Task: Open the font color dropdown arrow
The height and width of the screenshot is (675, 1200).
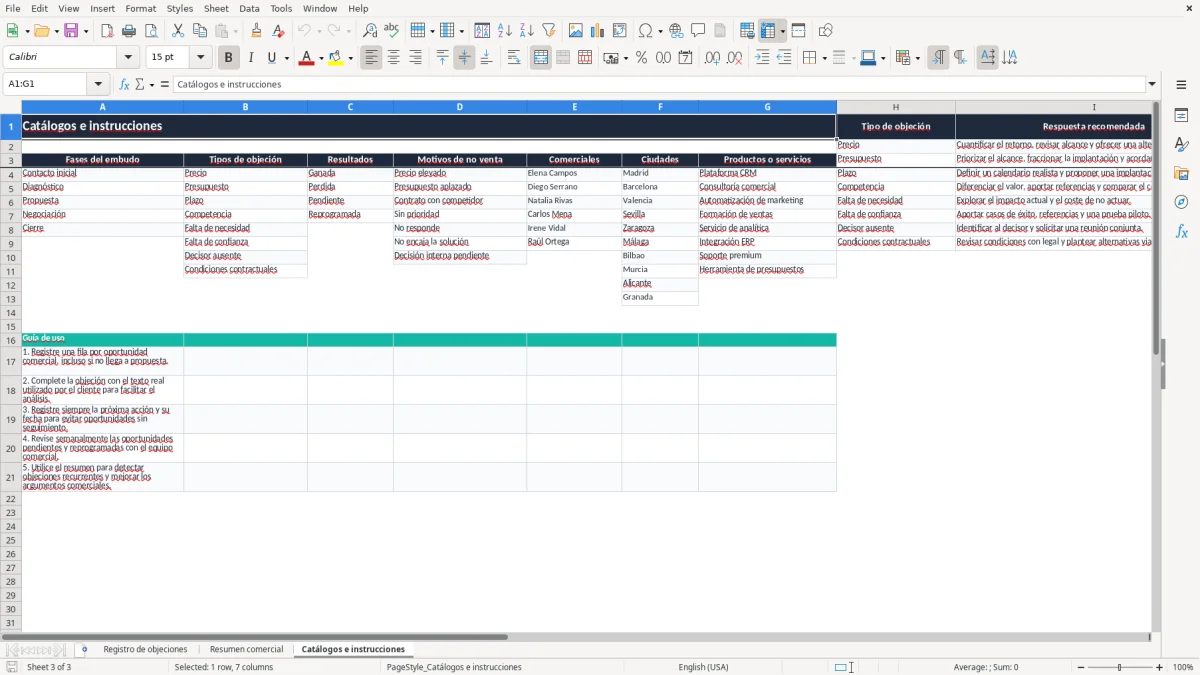Action: 321,58
